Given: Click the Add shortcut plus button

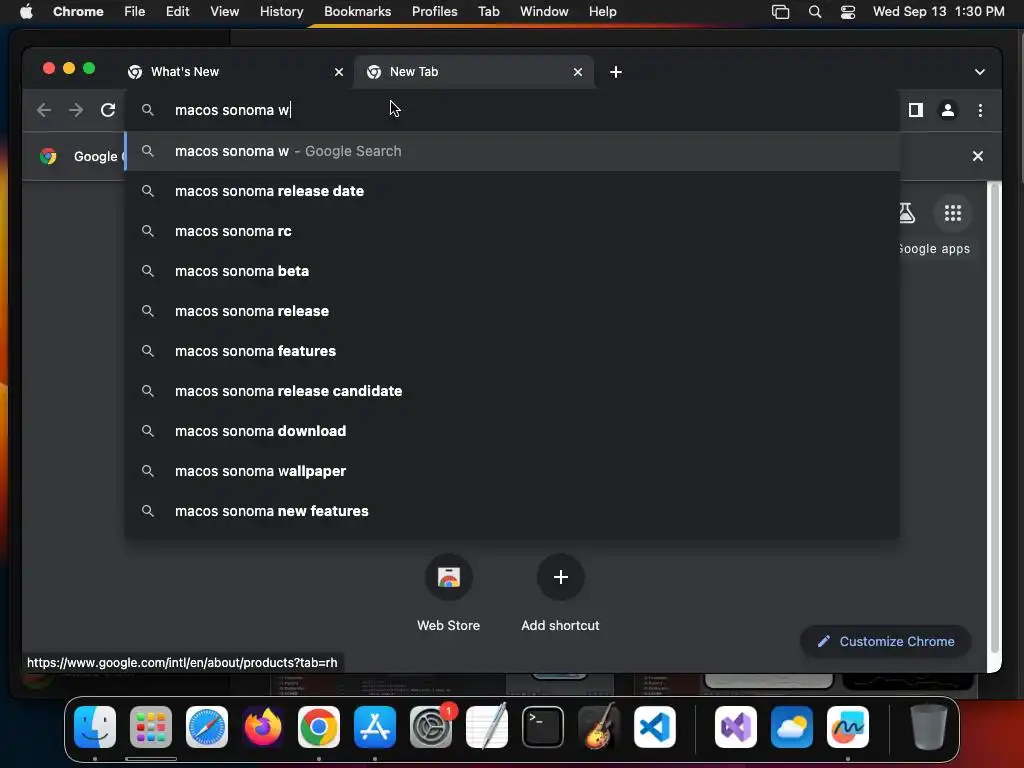Looking at the screenshot, I should (x=560, y=577).
